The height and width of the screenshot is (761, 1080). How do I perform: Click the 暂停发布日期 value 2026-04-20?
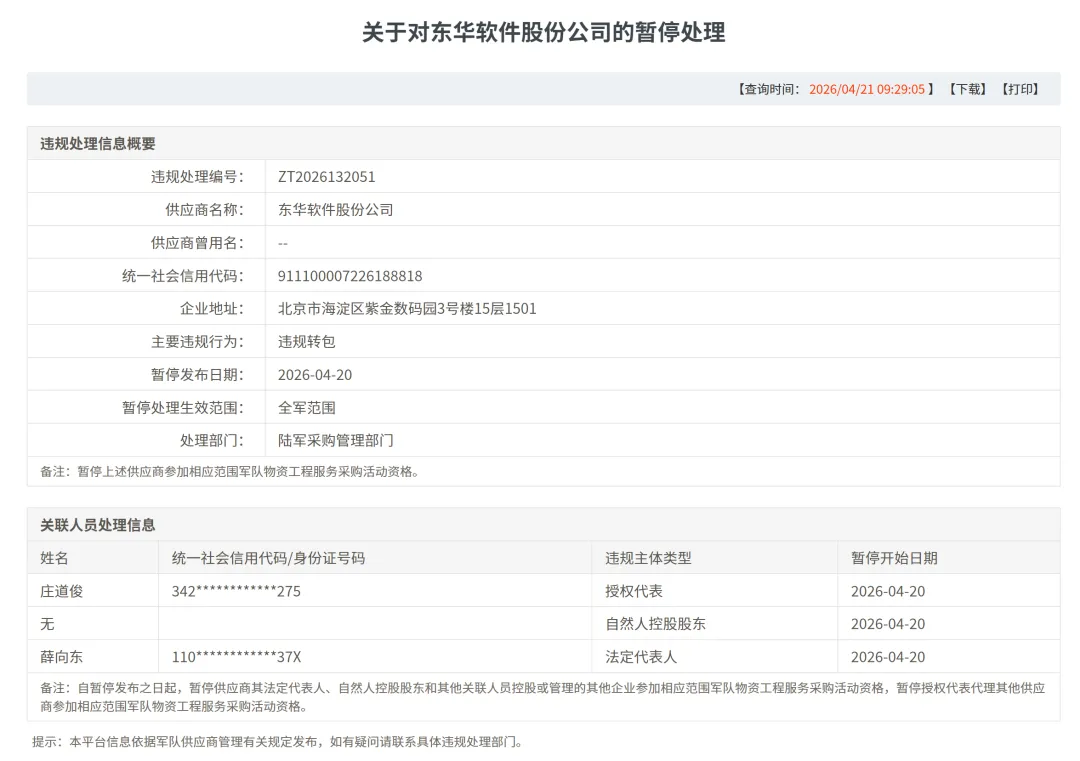pos(315,375)
